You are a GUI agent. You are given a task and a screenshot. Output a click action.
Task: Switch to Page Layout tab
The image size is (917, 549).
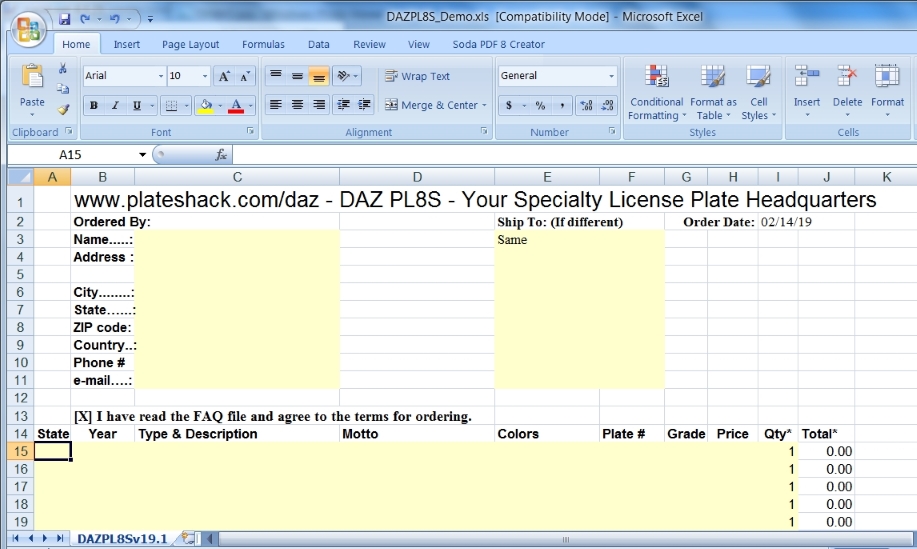[x=190, y=44]
